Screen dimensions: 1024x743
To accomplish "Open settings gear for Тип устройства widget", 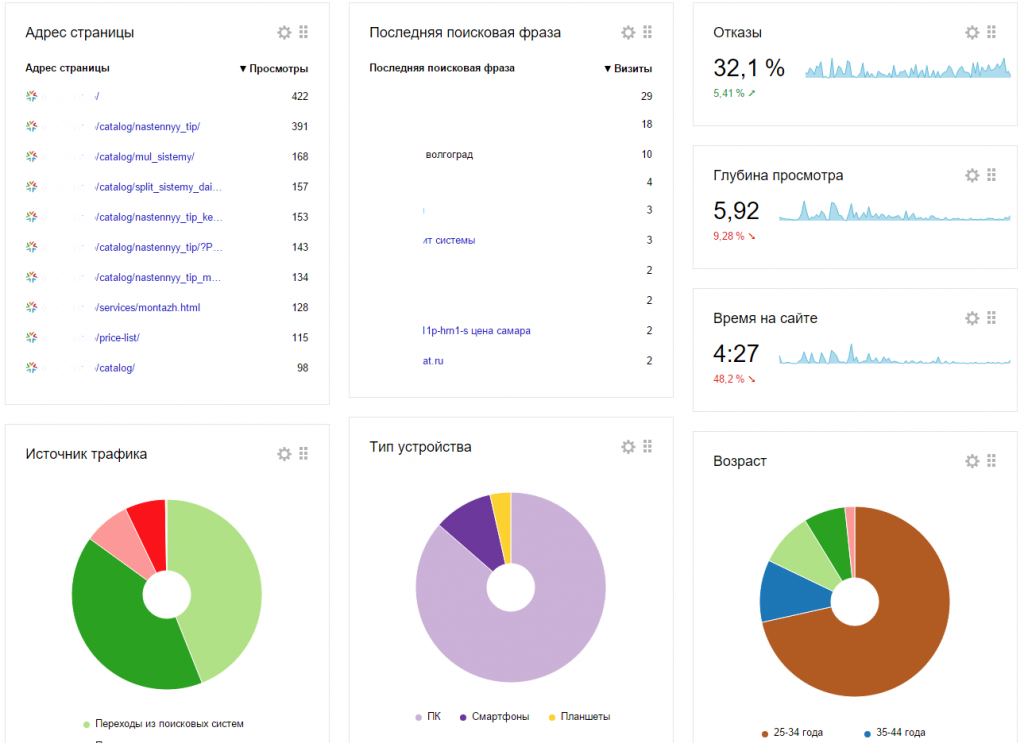I will tap(628, 447).
